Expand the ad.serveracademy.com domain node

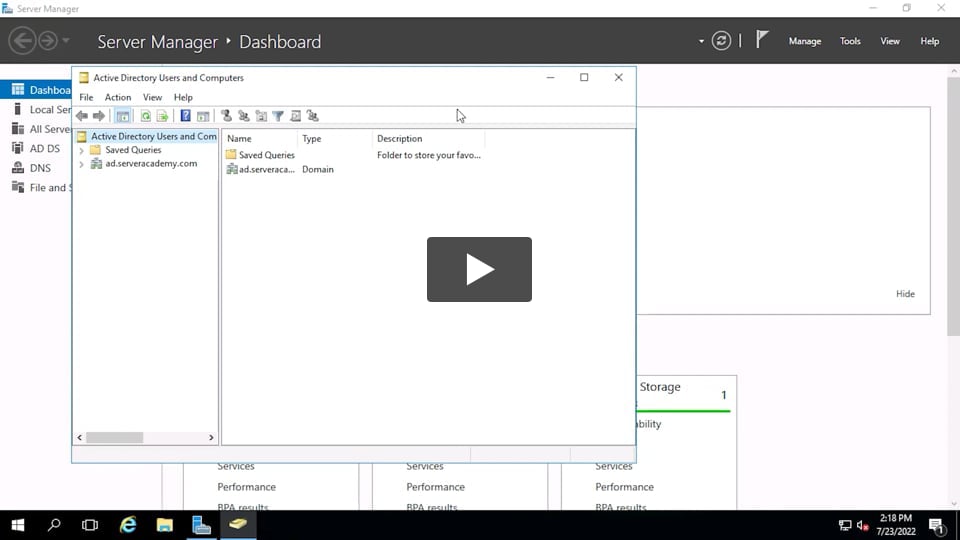(81, 164)
